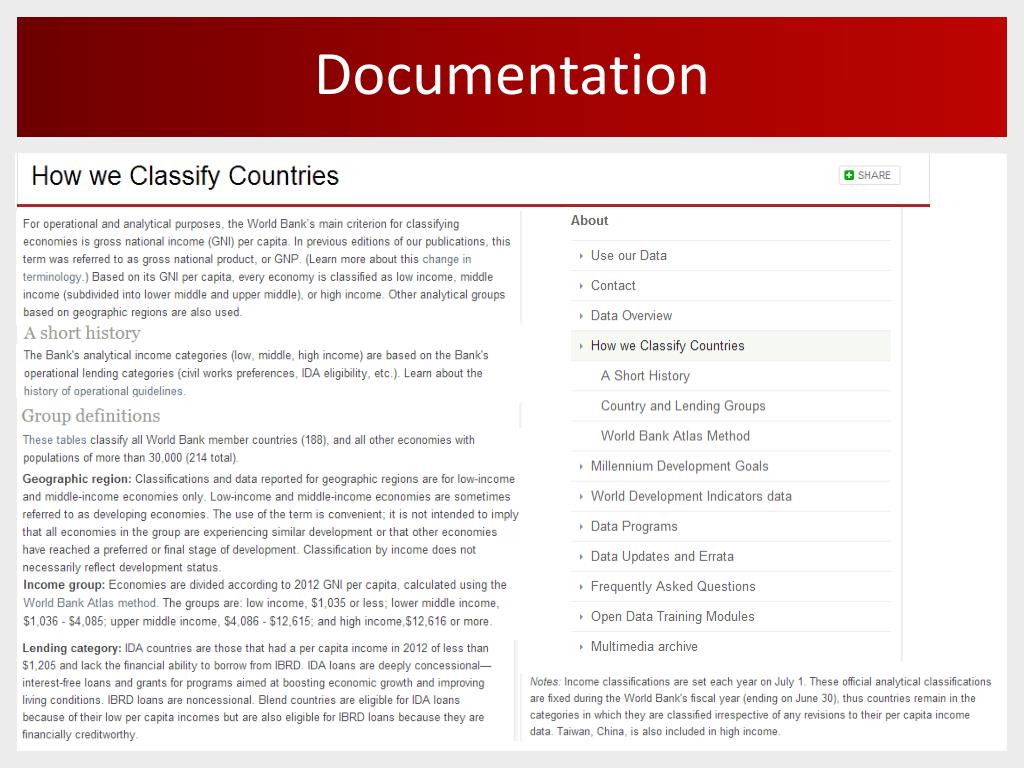1024x768 pixels.
Task: Expand arrow beside Millennium Development Goals
Action: pos(581,466)
